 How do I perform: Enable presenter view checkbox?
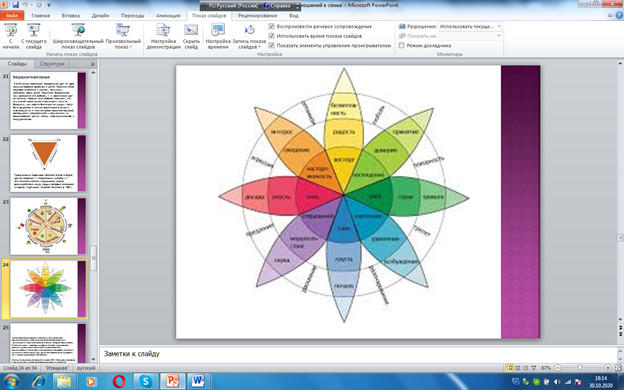tap(402, 45)
